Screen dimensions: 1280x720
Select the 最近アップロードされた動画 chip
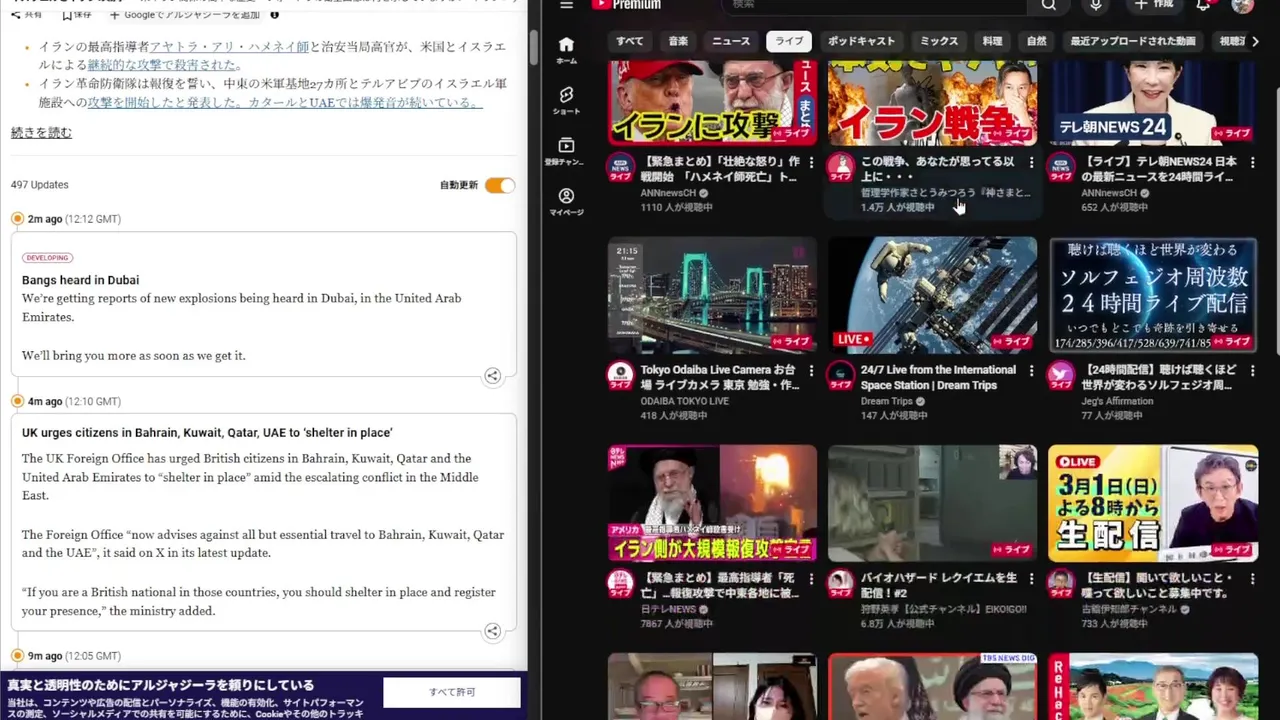[1133, 41]
